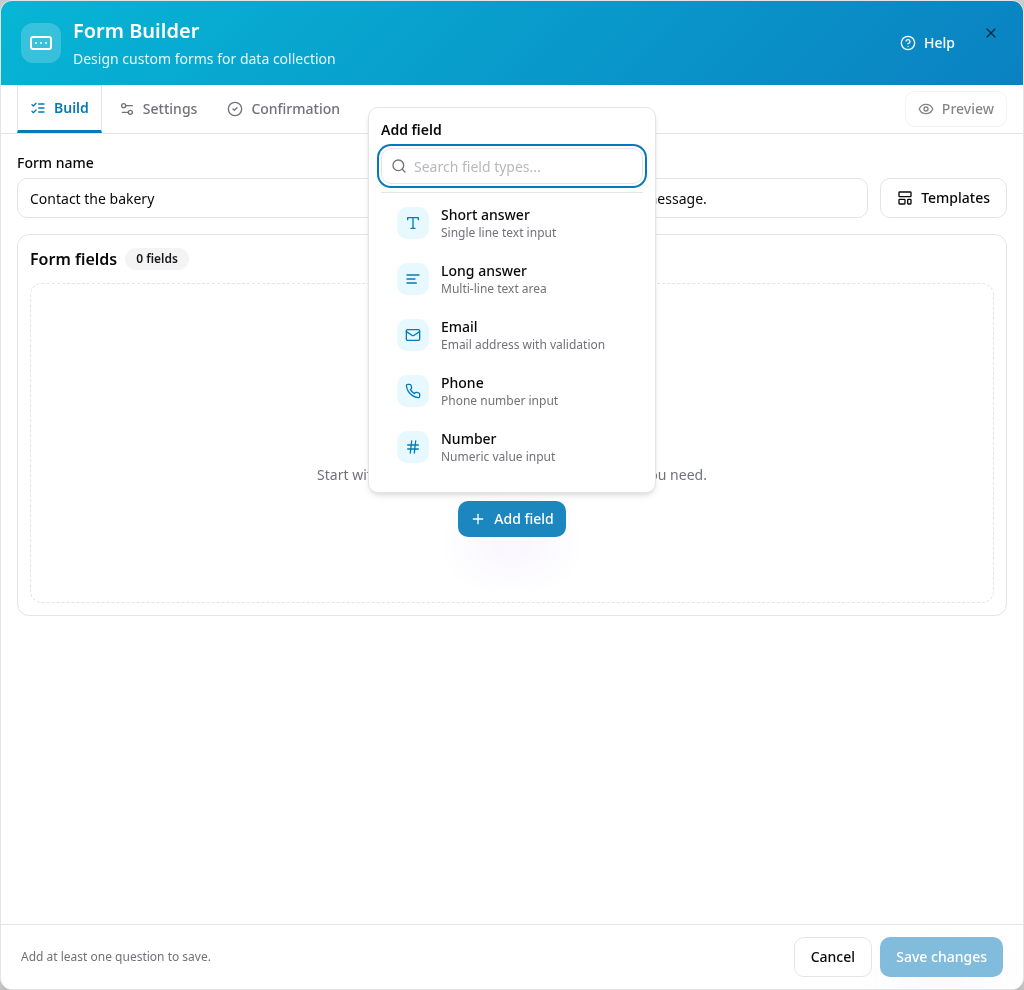The height and width of the screenshot is (990, 1024).
Task: Click the plus icon in Add field
Action: (478, 519)
